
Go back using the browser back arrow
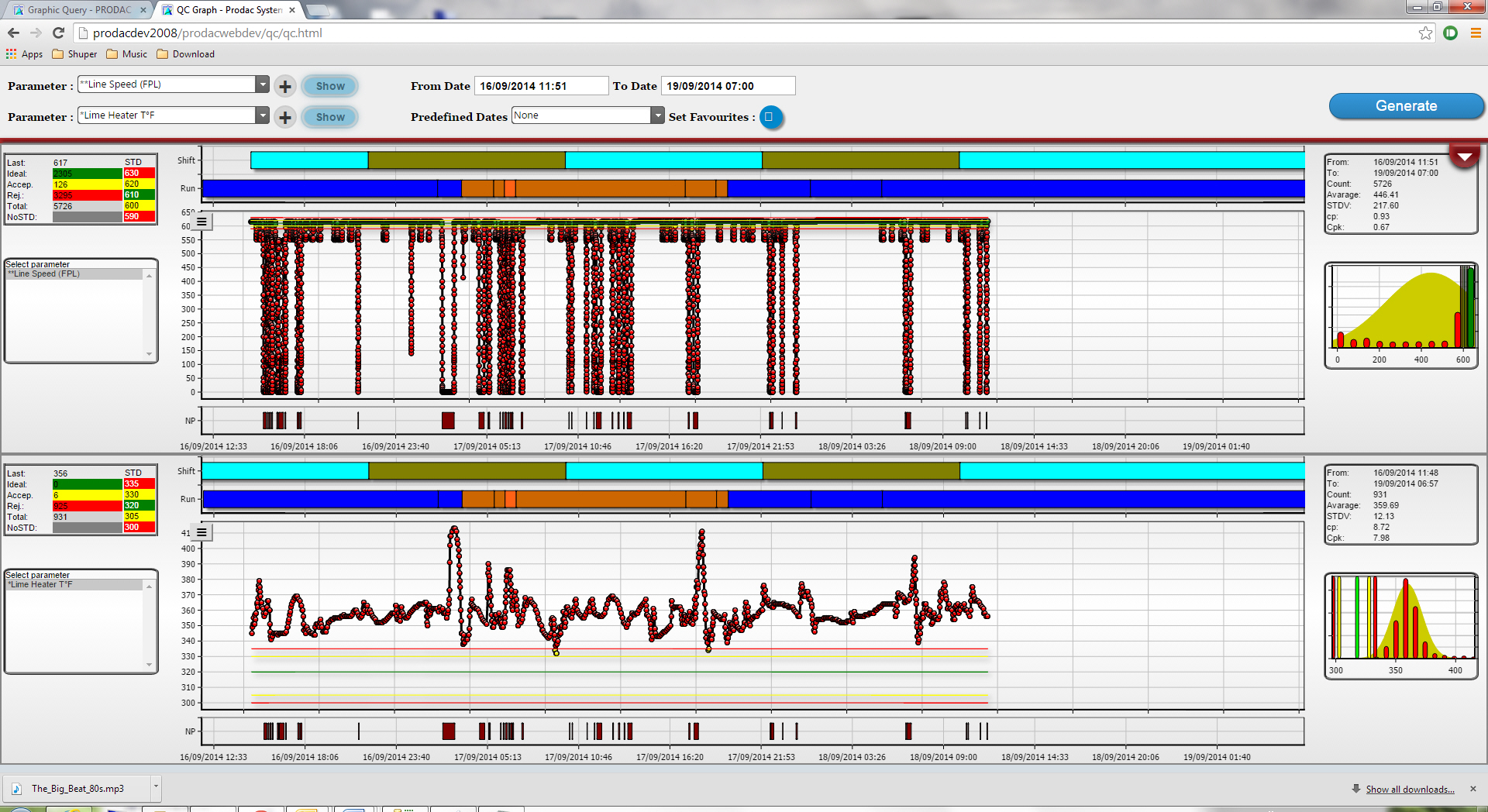click(x=13, y=33)
